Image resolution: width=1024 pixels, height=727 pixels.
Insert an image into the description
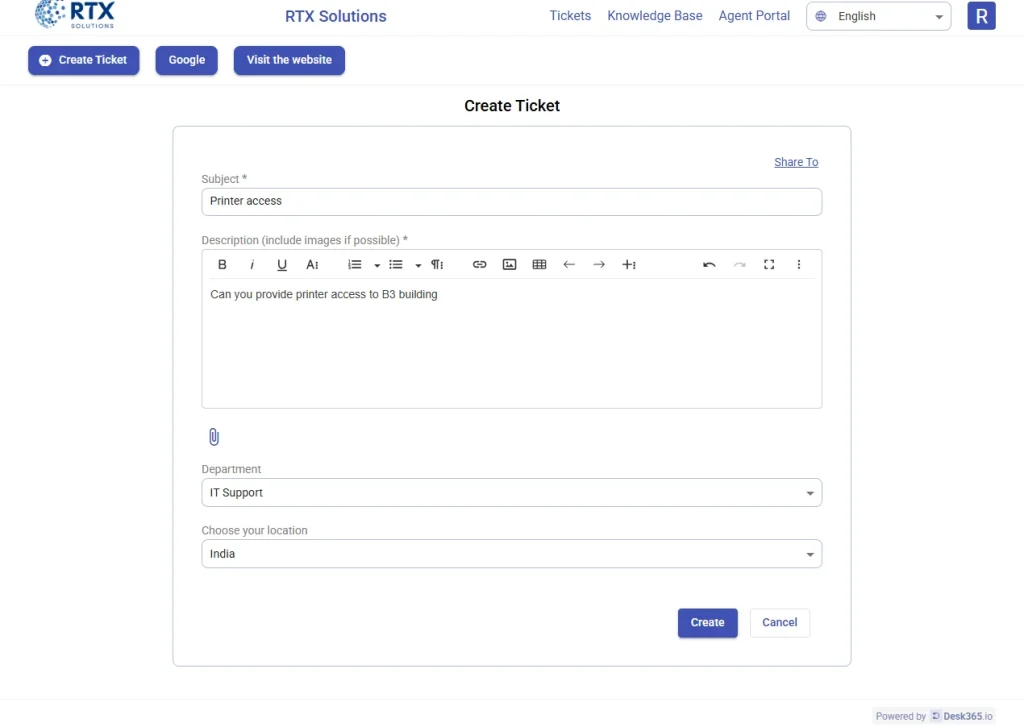click(509, 264)
